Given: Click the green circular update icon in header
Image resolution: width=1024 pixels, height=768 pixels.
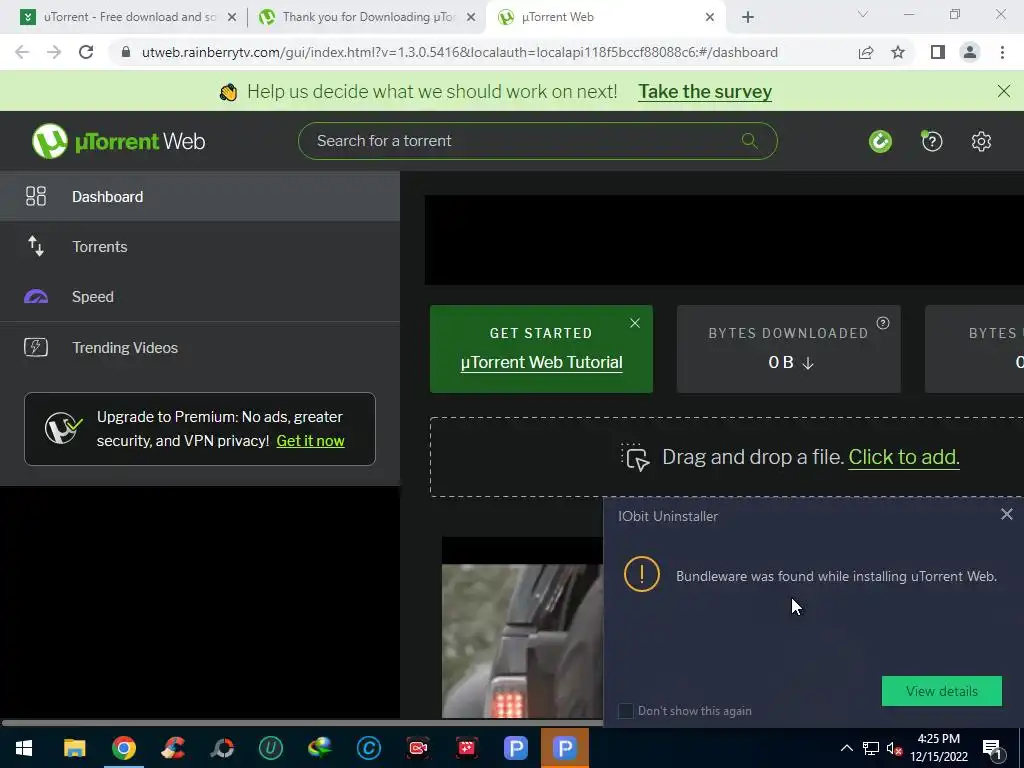Looking at the screenshot, I should (880, 141).
